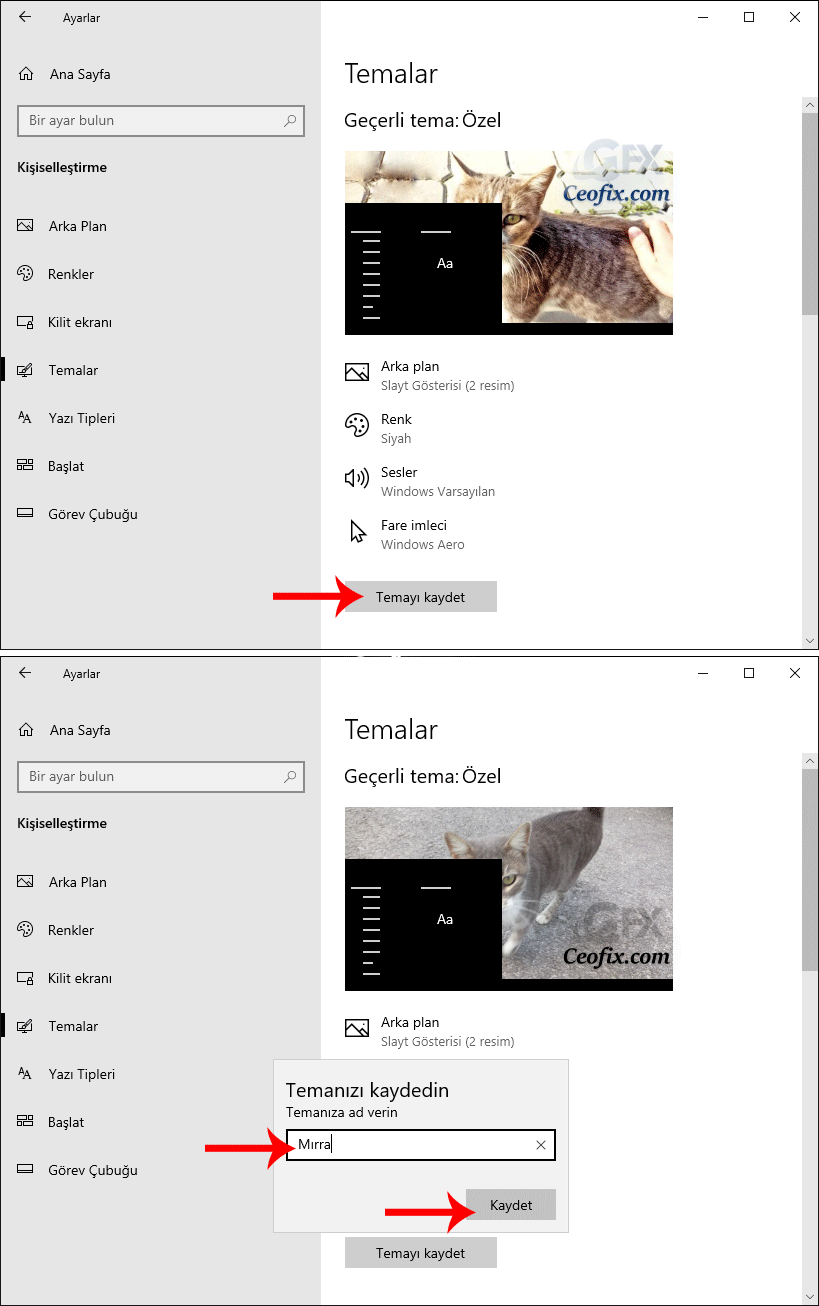
Task: Open Renkler palette item in top window
Action: [x=56, y=274]
